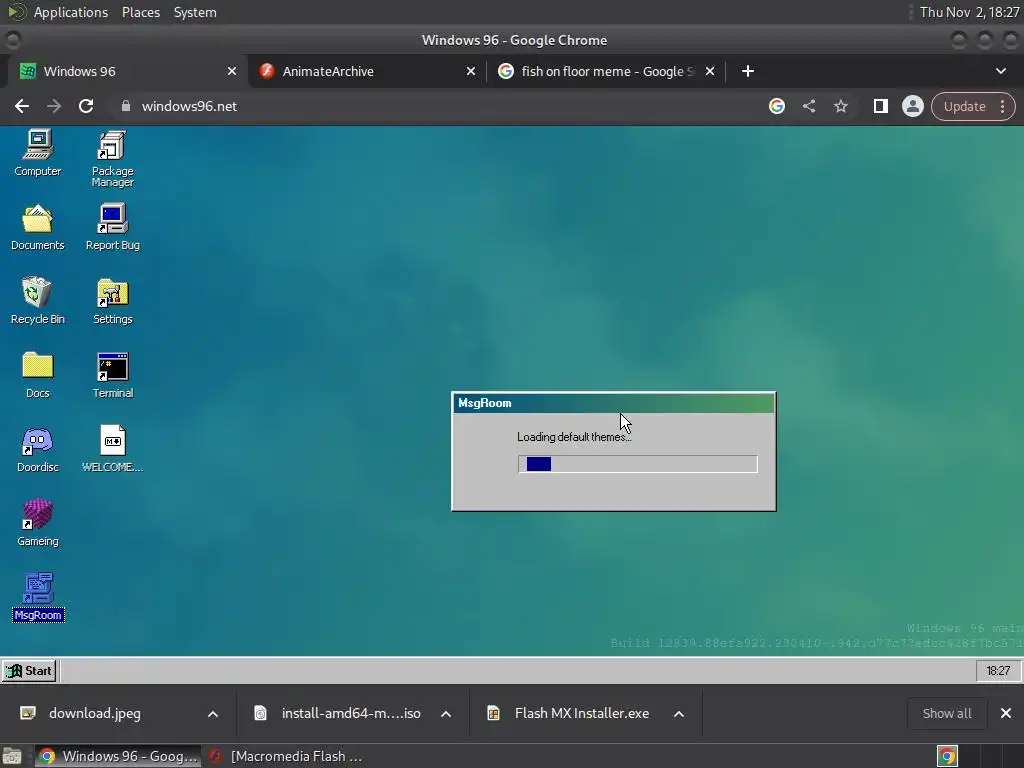Click the site lock icon in address bar

point(126,106)
